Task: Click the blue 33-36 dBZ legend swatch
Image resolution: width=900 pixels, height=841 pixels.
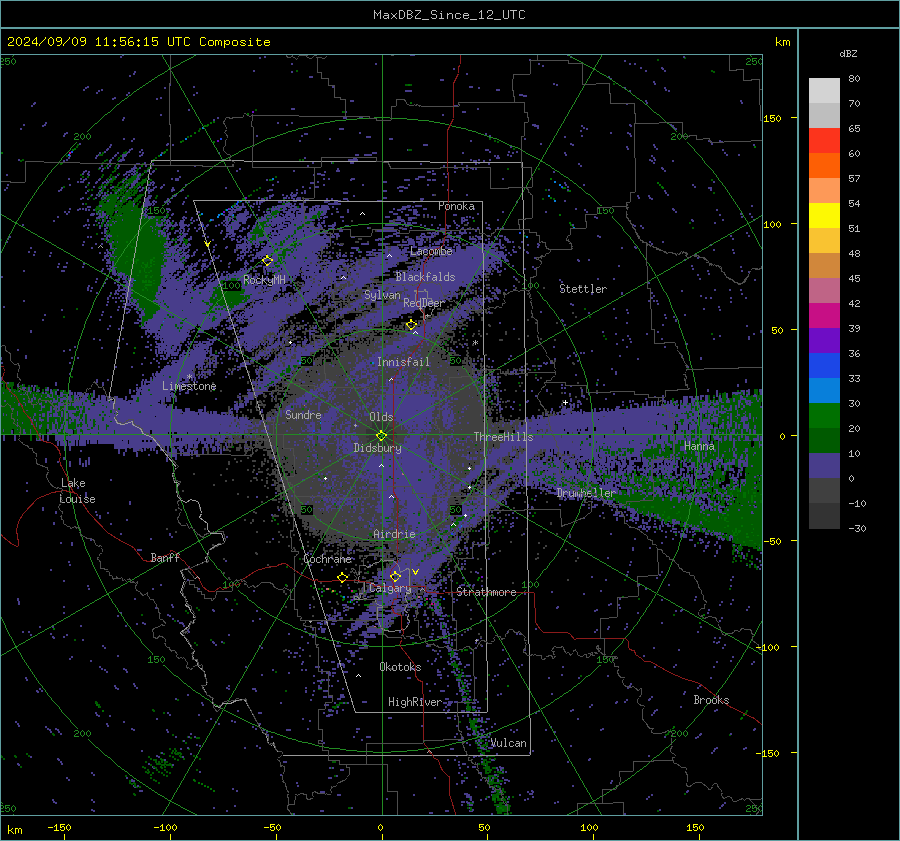Action: point(824,365)
